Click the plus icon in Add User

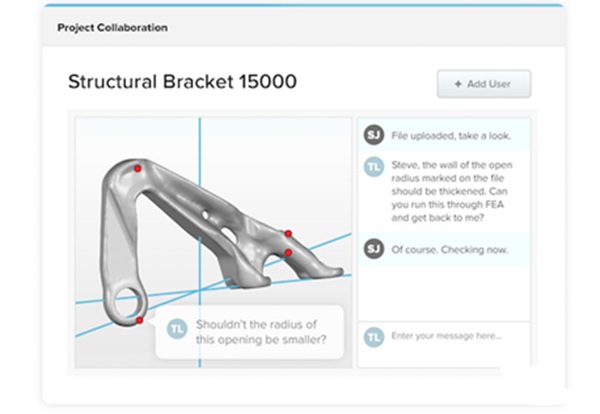pos(458,84)
